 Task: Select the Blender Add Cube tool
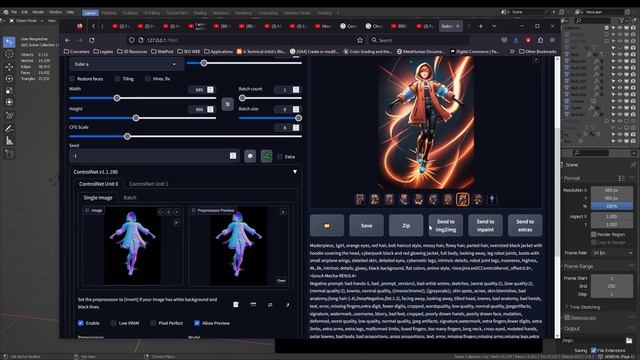[9, 142]
